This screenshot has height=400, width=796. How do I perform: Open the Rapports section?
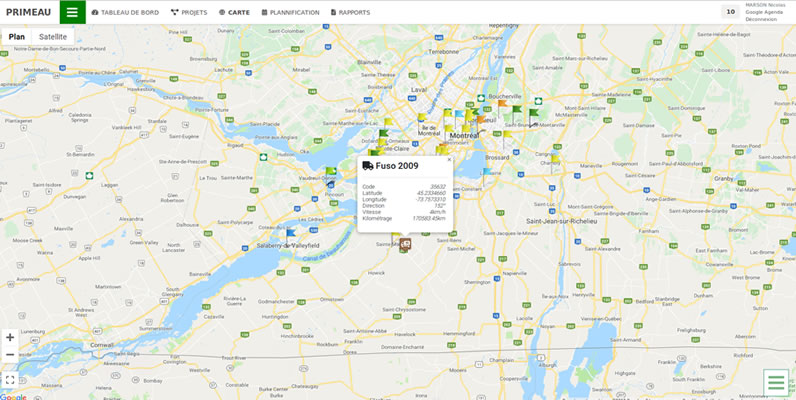350,12
